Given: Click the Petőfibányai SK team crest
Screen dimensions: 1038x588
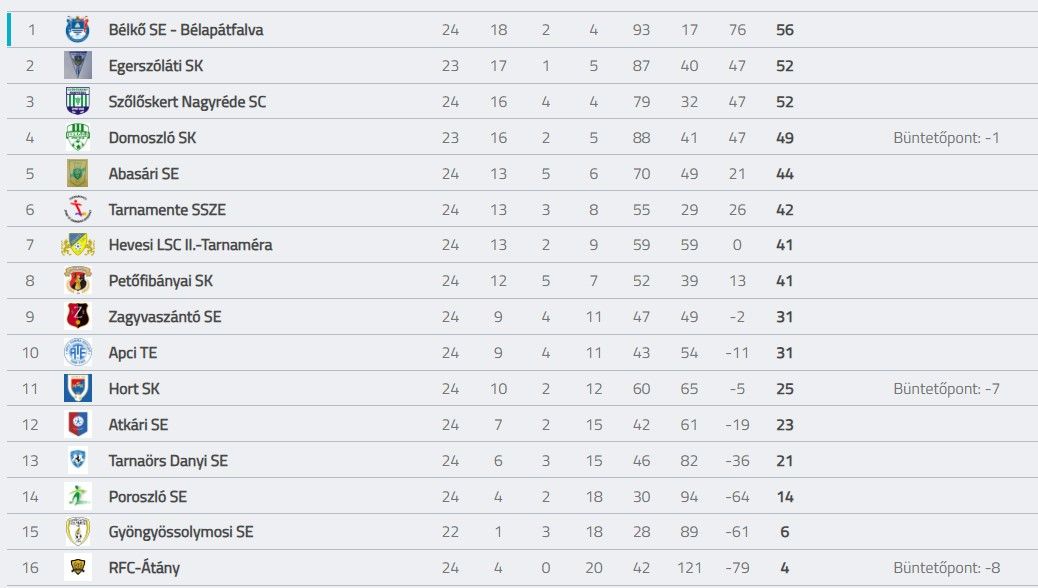Looking at the screenshot, I should point(77,281).
